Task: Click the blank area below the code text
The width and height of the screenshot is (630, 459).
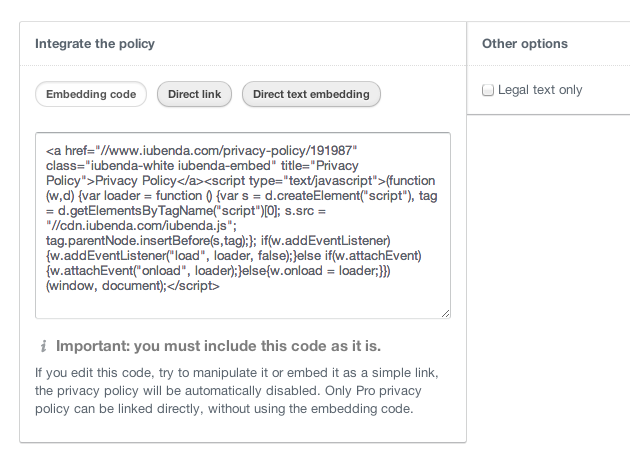Action: [243, 303]
